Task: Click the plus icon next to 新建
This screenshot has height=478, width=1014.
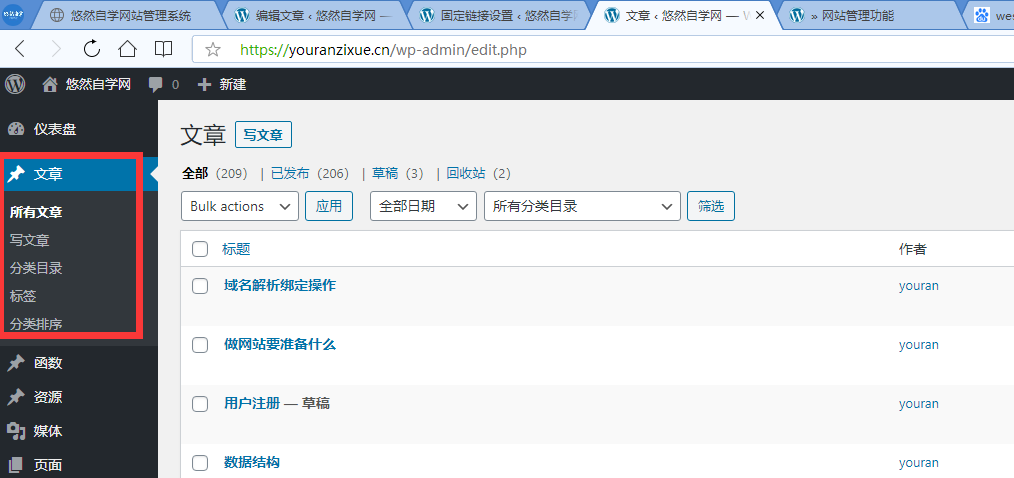Action: tap(204, 84)
